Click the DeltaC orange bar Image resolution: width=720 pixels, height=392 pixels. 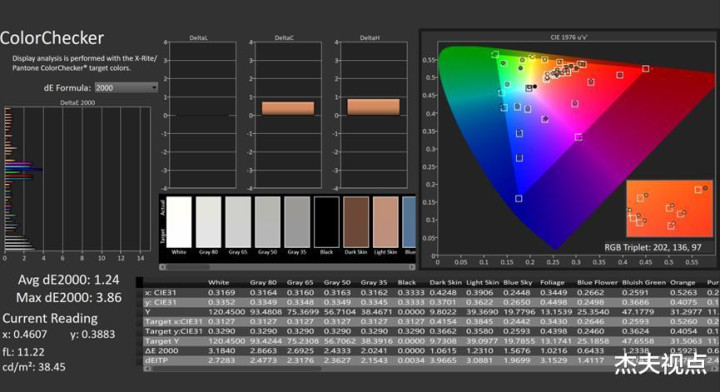288,108
